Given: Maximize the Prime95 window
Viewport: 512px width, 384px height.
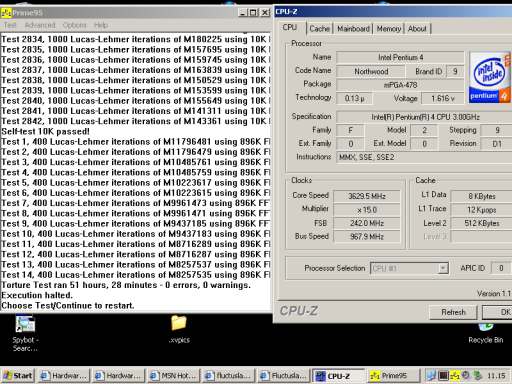Looking at the screenshot, I should point(253,13).
